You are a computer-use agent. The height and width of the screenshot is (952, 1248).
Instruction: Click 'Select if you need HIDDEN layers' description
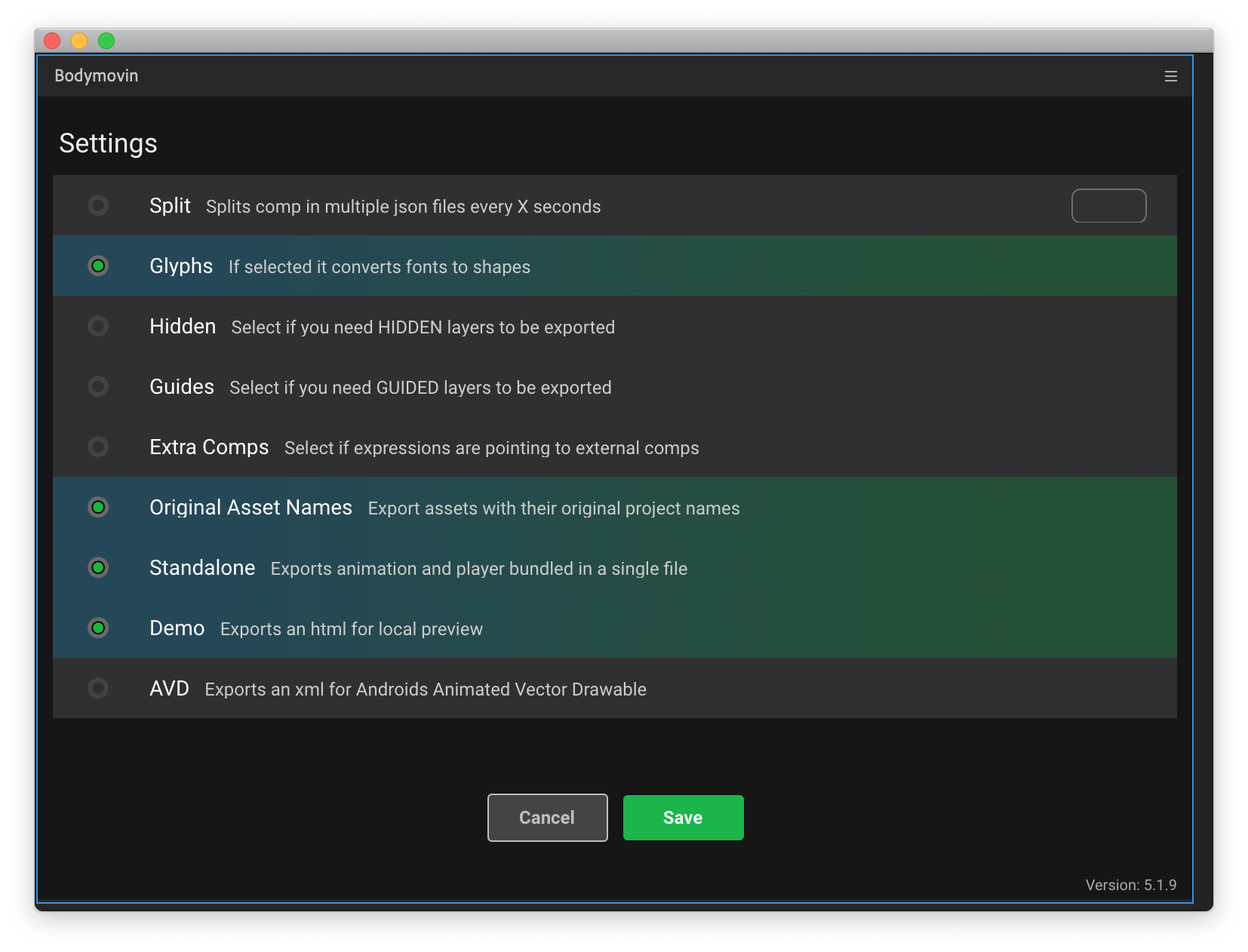[x=423, y=327]
